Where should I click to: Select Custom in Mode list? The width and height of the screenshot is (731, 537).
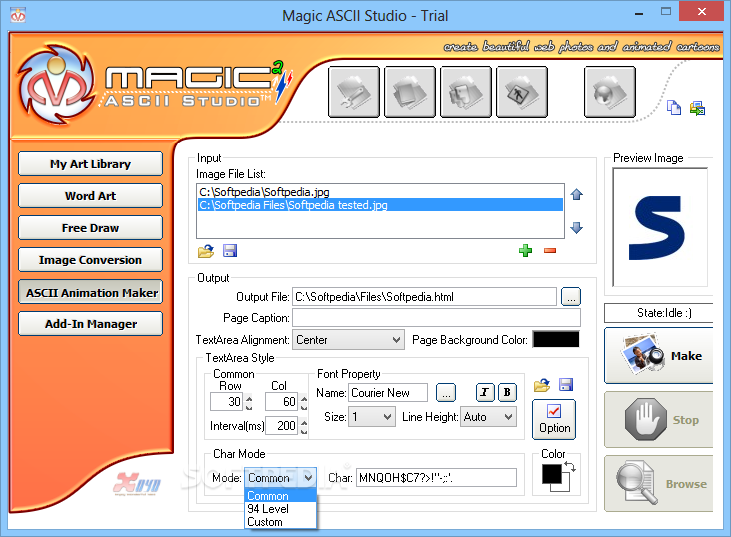[x=281, y=522]
